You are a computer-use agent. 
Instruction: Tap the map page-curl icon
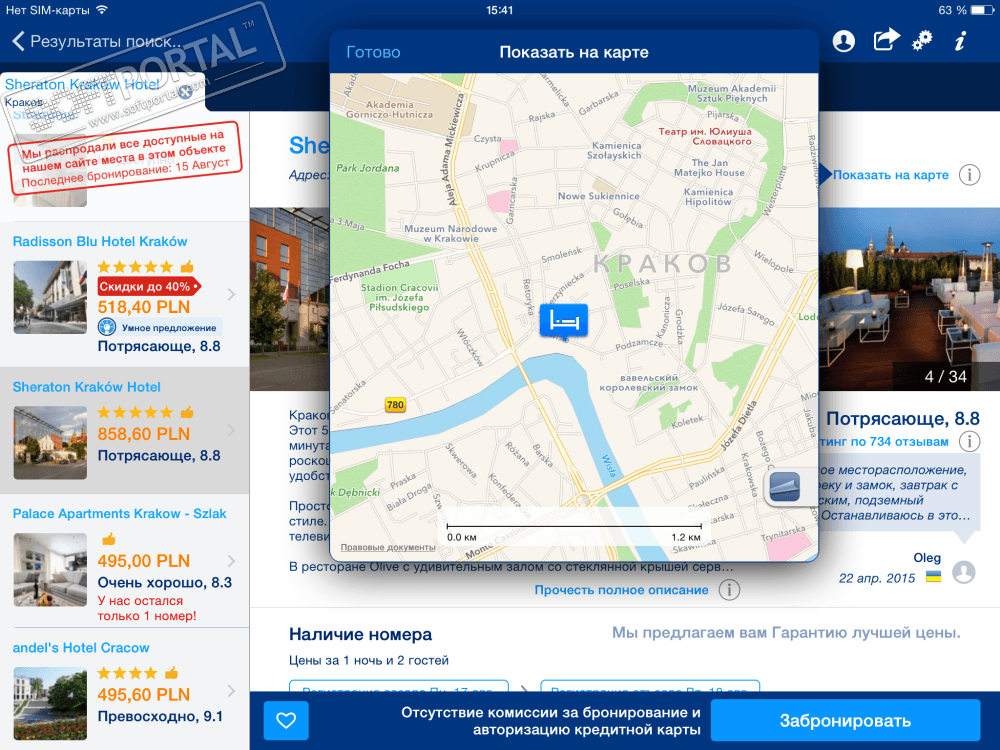pyautogui.click(x=786, y=487)
